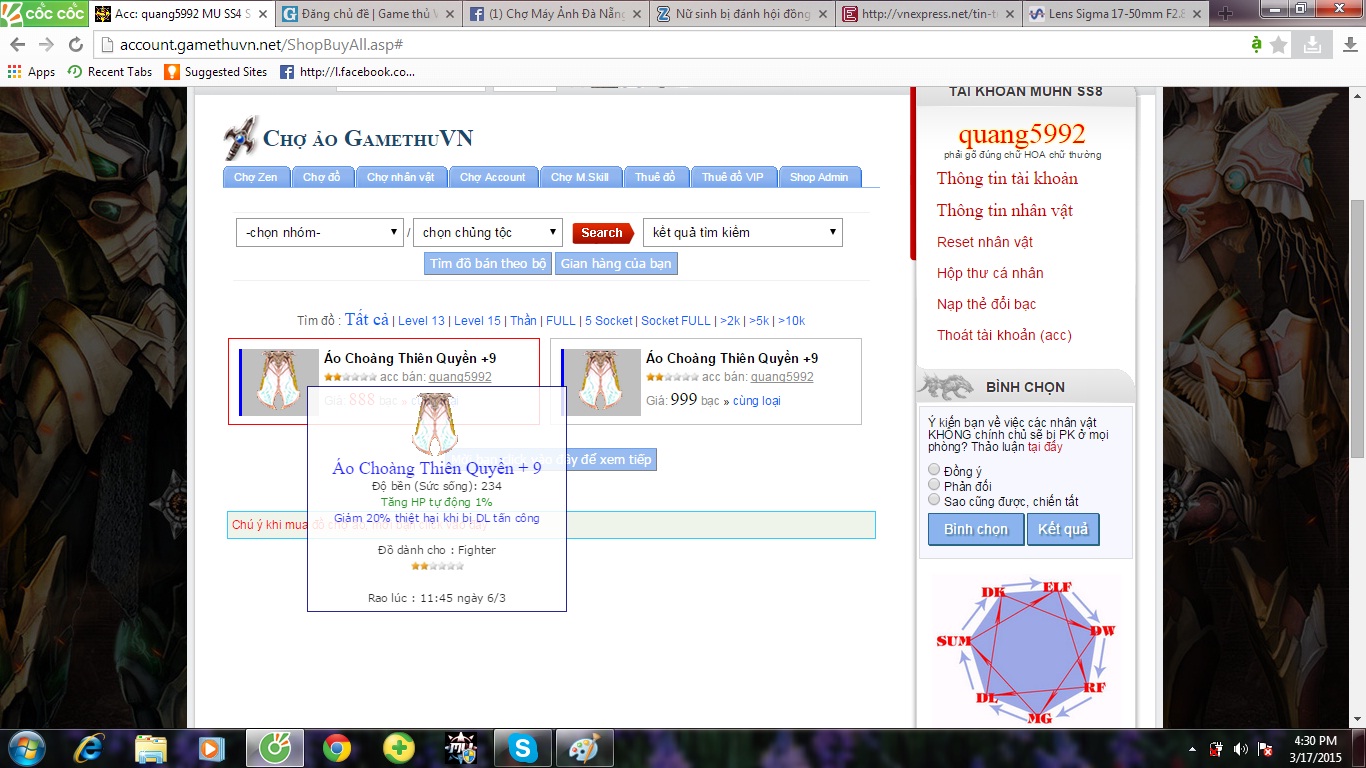Switch to the Chợ M.Skill tab
The width and height of the screenshot is (1366, 768).
point(580,177)
